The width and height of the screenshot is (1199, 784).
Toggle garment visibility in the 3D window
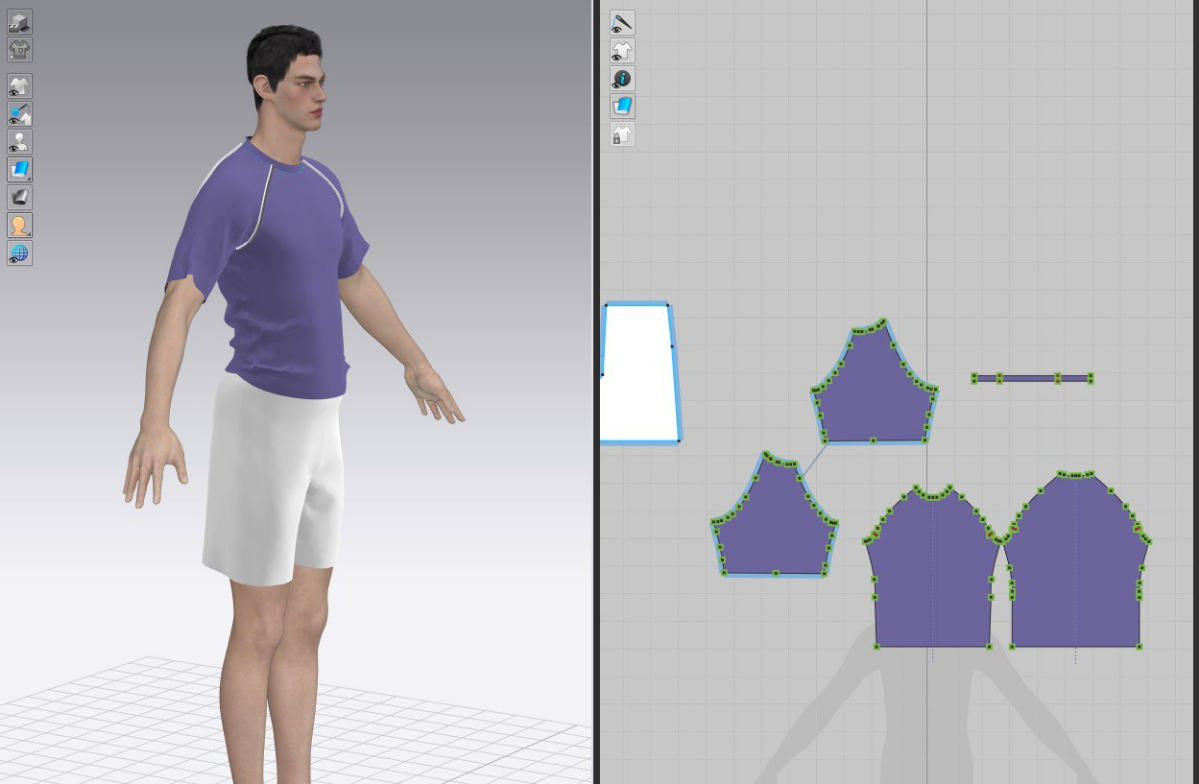pos(20,86)
